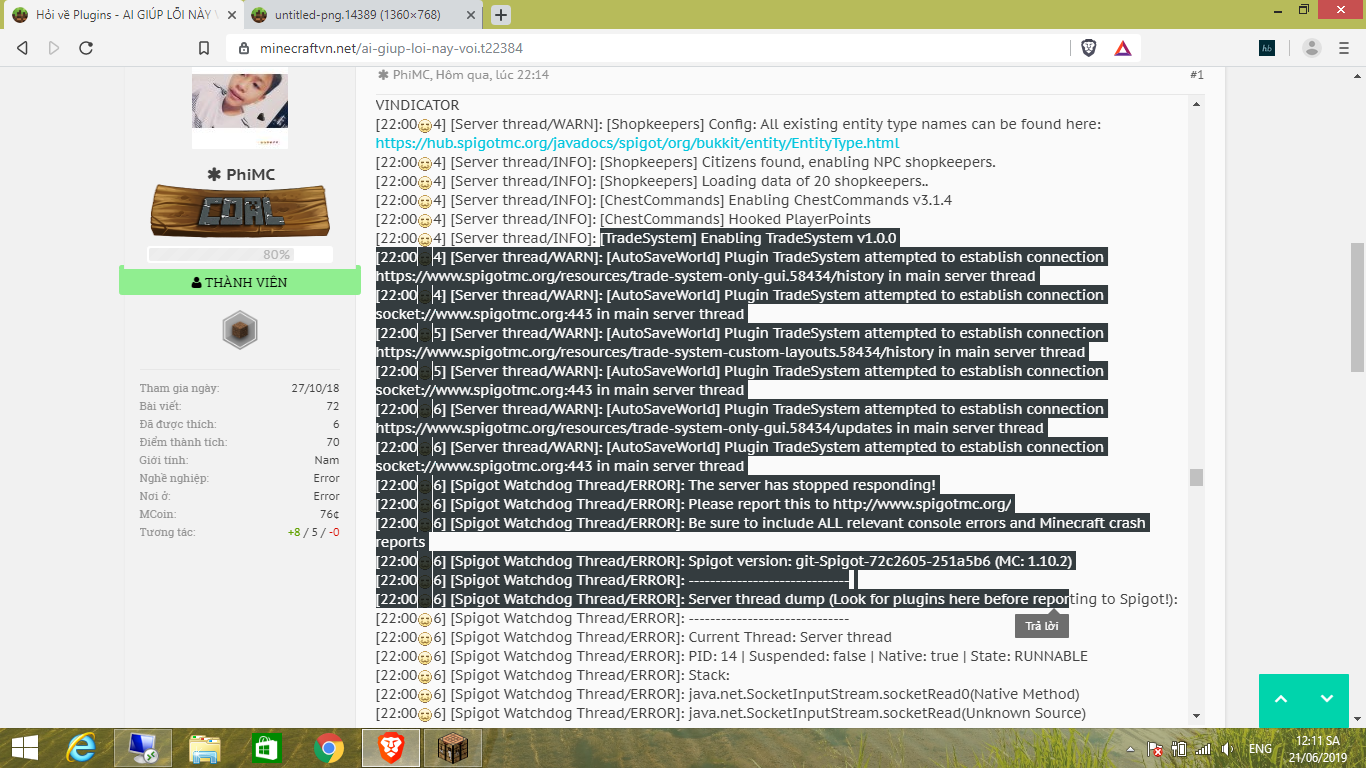1366x768 pixels.
Task: Open the #1 post permalink
Action: [x=1197, y=75]
